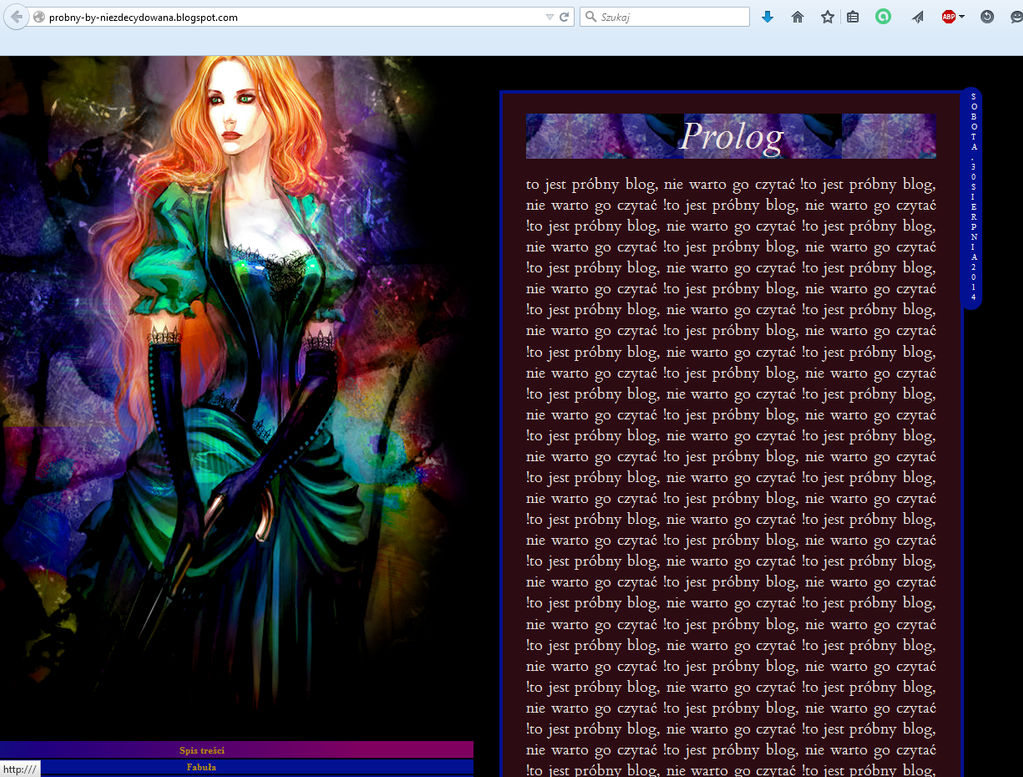Click the site identity globe icon
Image resolution: width=1023 pixels, height=777 pixels.
[39, 17]
